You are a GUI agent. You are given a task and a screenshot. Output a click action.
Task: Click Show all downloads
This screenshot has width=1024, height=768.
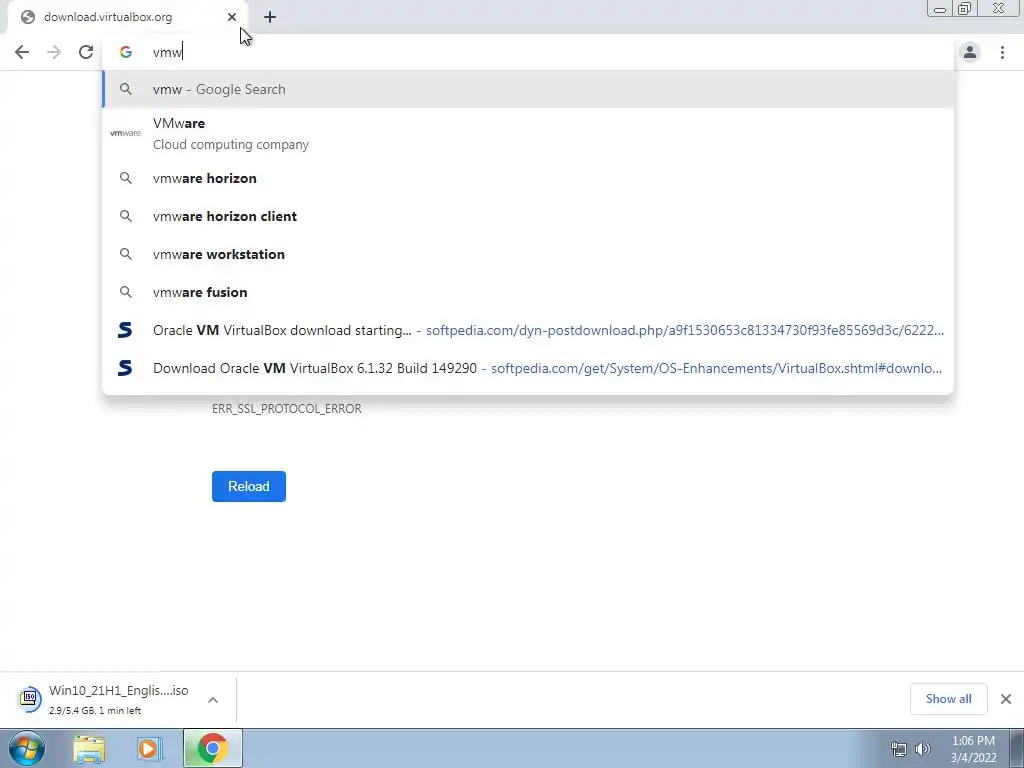(948, 699)
